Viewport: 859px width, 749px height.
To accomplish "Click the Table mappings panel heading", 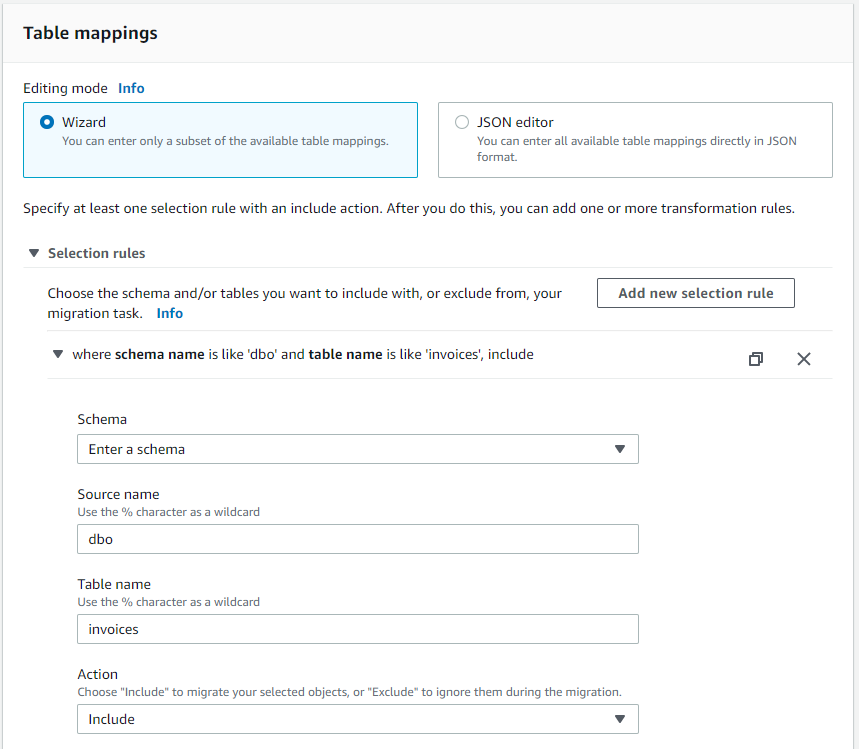I will click(x=90, y=33).
